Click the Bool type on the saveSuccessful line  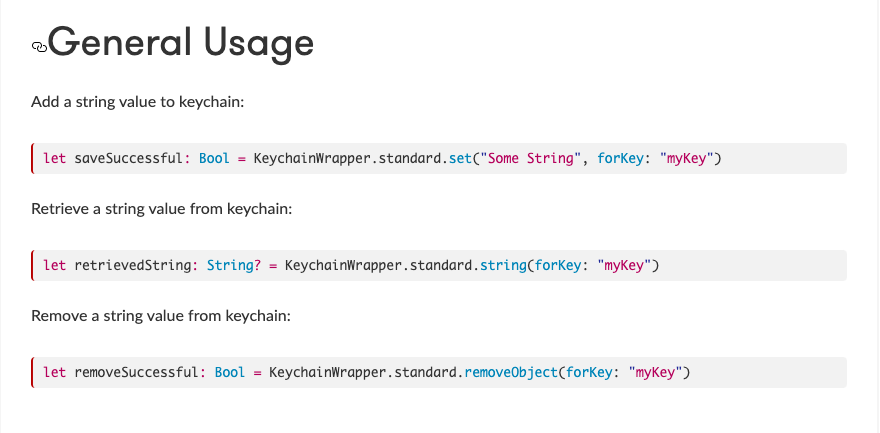click(215, 158)
